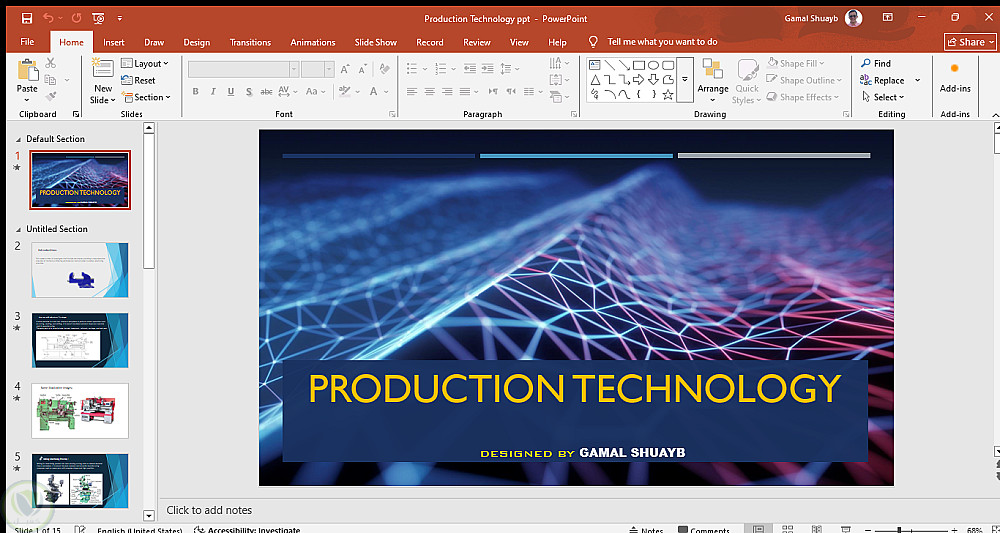Toggle Bold formatting
This screenshot has height=533, width=1000.
(x=196, y=92)
